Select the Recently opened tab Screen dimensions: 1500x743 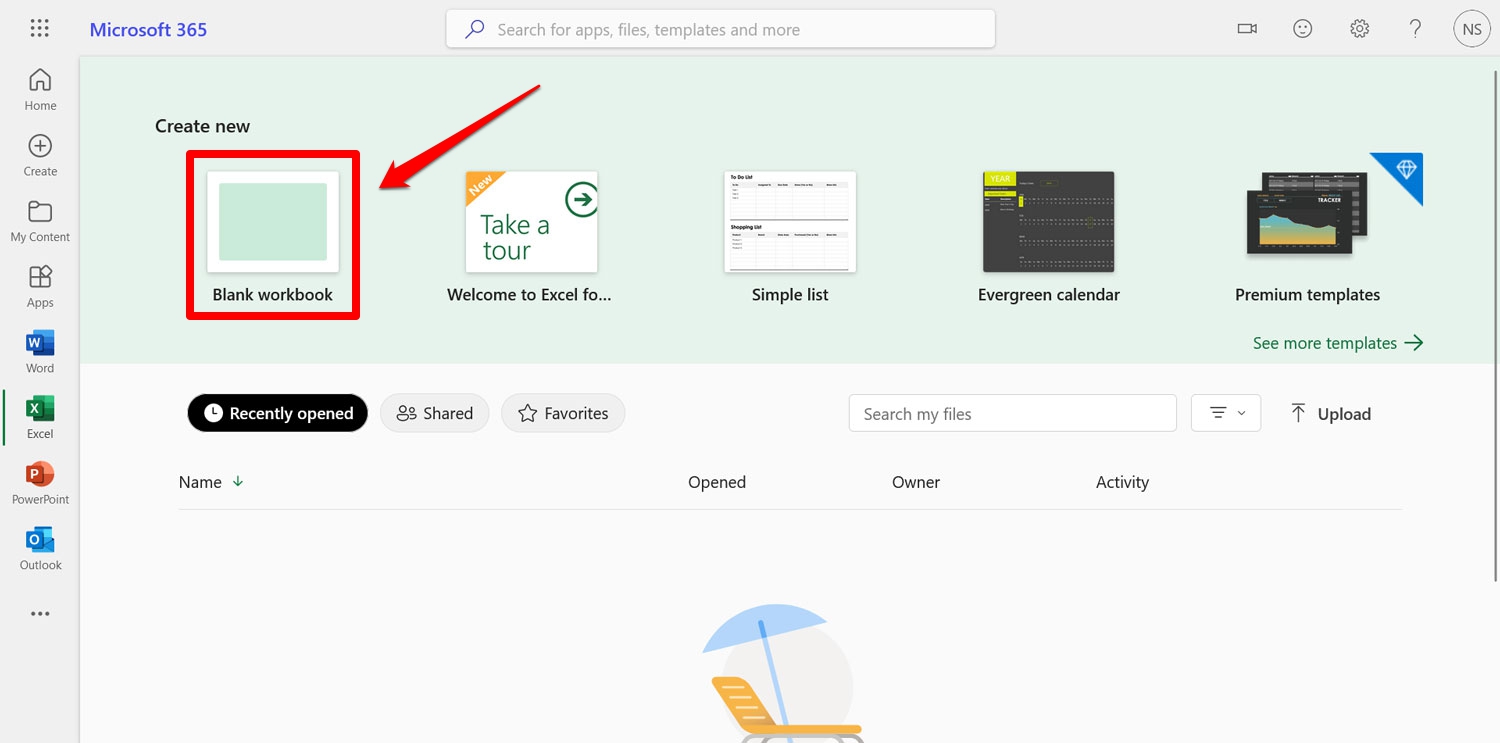[278, 413]
